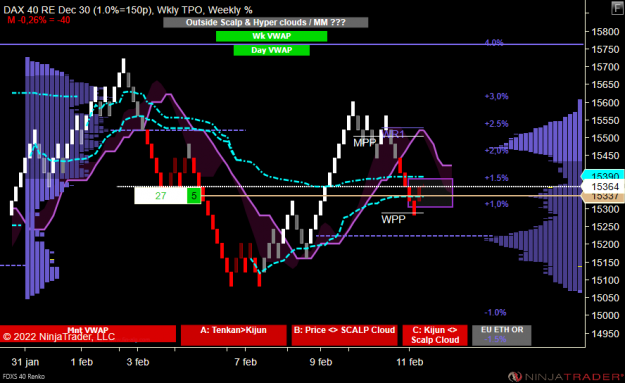The width and height of the screenshot is (625, 383).
Task: Select the white 15364 price marker on the axis
Action: 604,187
